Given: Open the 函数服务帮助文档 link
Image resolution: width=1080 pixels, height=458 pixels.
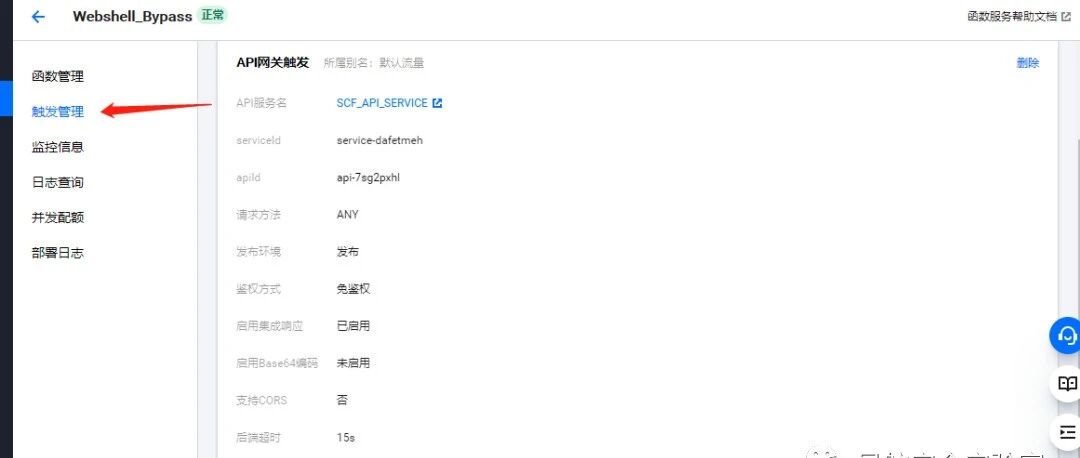Looking at the screenshot, I should coord(1012,17).
